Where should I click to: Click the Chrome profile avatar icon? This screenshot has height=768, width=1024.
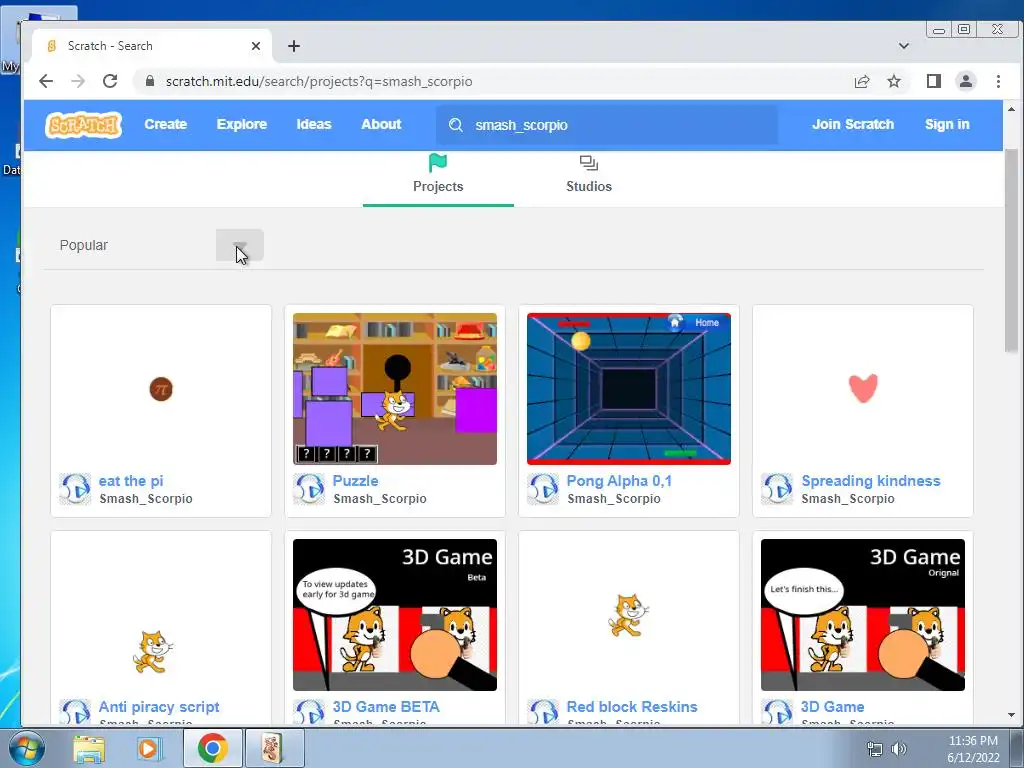tap(965, 81)
